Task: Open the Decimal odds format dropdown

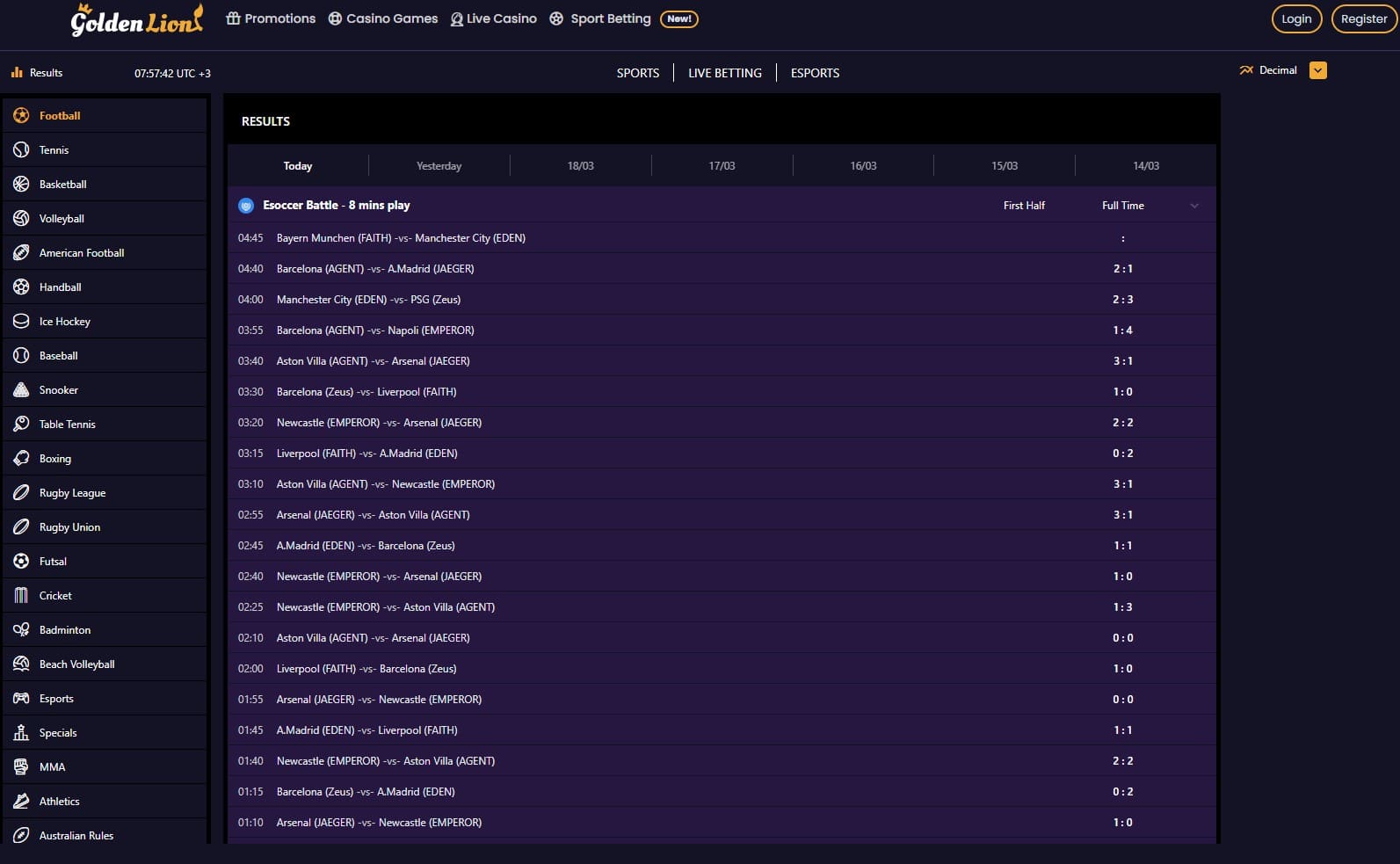Action: 1318,70
